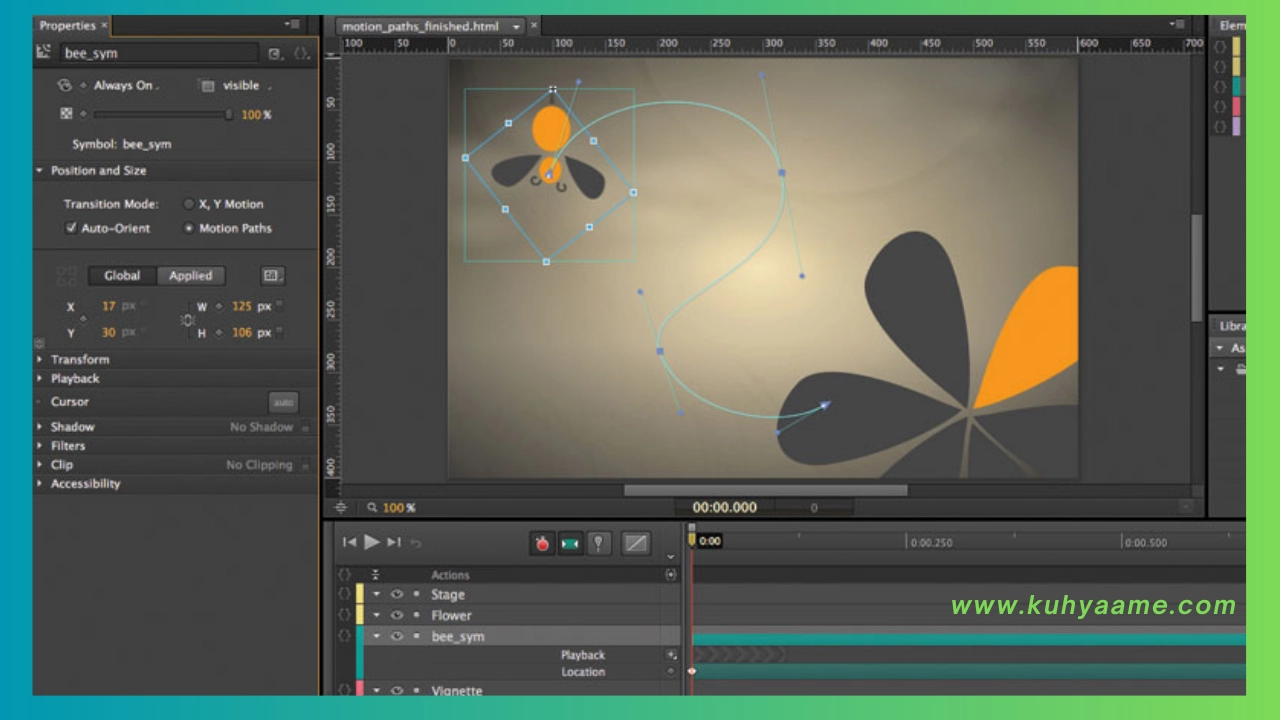The width and height of the screenshot is (1280, 720).
Task: Open actions braces icon next to bee_sym name field
Action: coord(302,53)
